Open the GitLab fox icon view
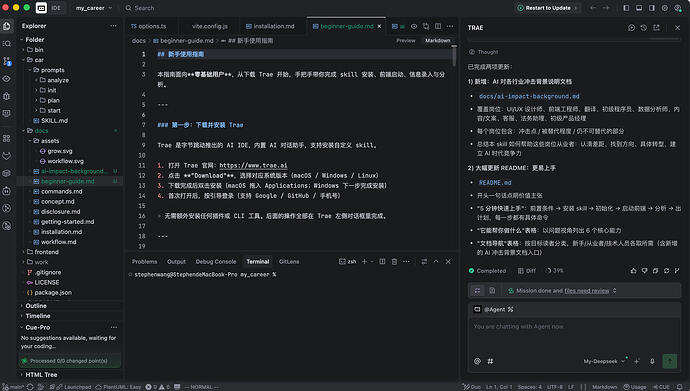The width and height of the screenshot is (690, 391). pos(7,156)
